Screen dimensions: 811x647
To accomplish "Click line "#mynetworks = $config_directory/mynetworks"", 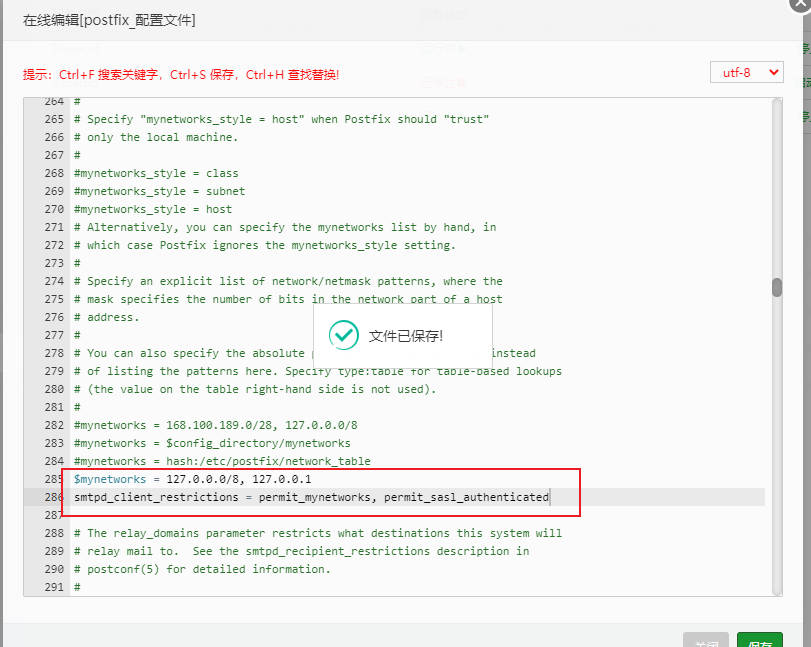I will pyautogui.click(x=212, y=443).
